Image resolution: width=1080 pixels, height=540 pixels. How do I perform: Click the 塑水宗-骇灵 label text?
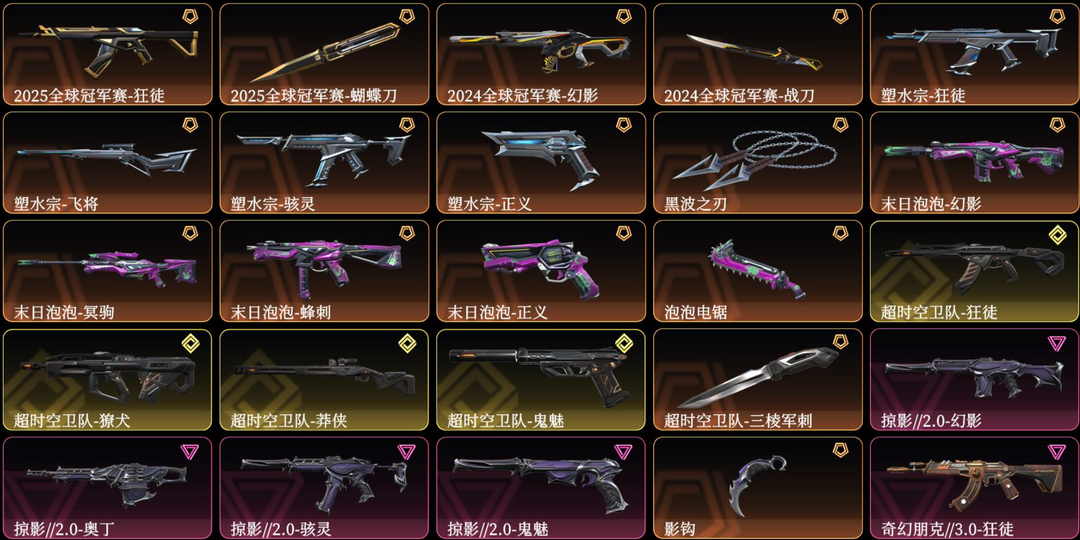[273, 204]
